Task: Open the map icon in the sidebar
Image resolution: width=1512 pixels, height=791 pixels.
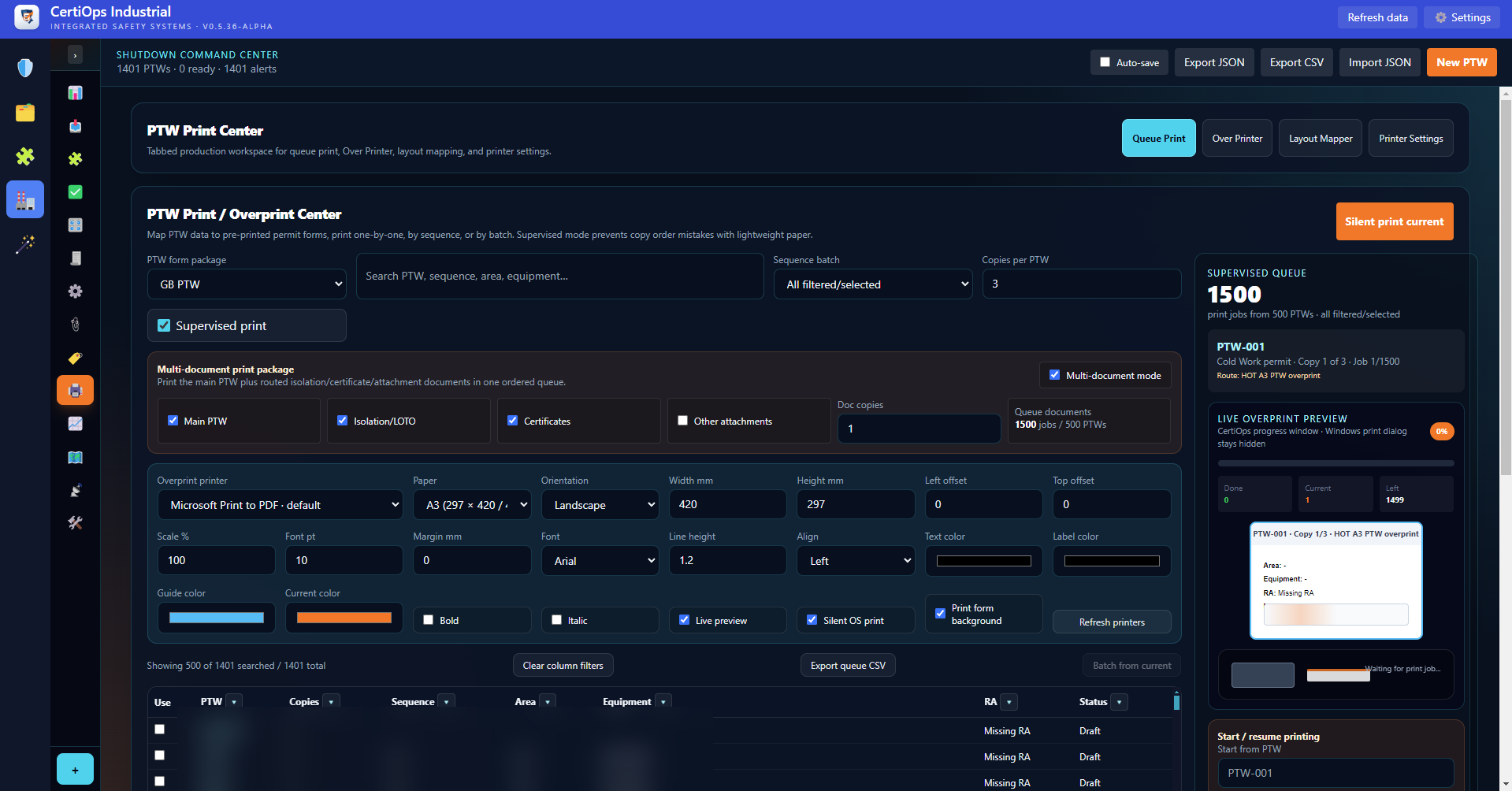Action: tap(75, 457)
